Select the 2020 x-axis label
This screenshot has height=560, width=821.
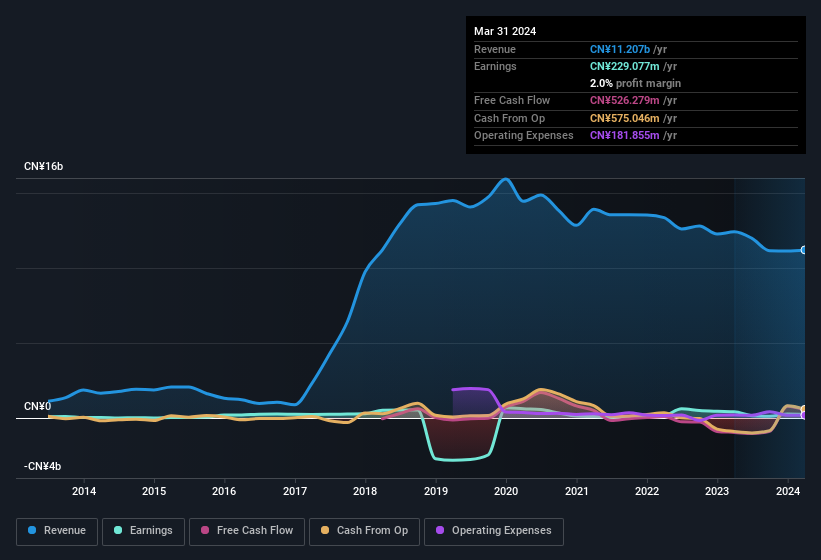pyautogui.click(x=506, y=491)
